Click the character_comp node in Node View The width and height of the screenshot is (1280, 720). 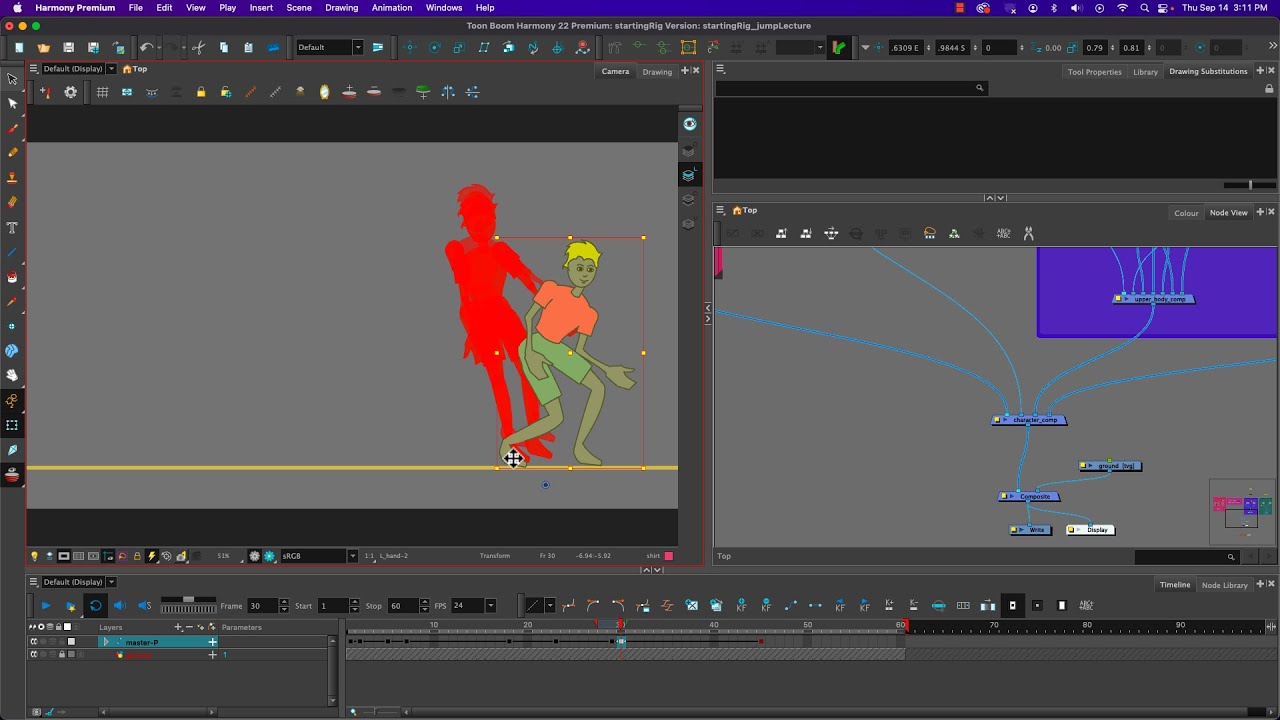(1030, 420)
